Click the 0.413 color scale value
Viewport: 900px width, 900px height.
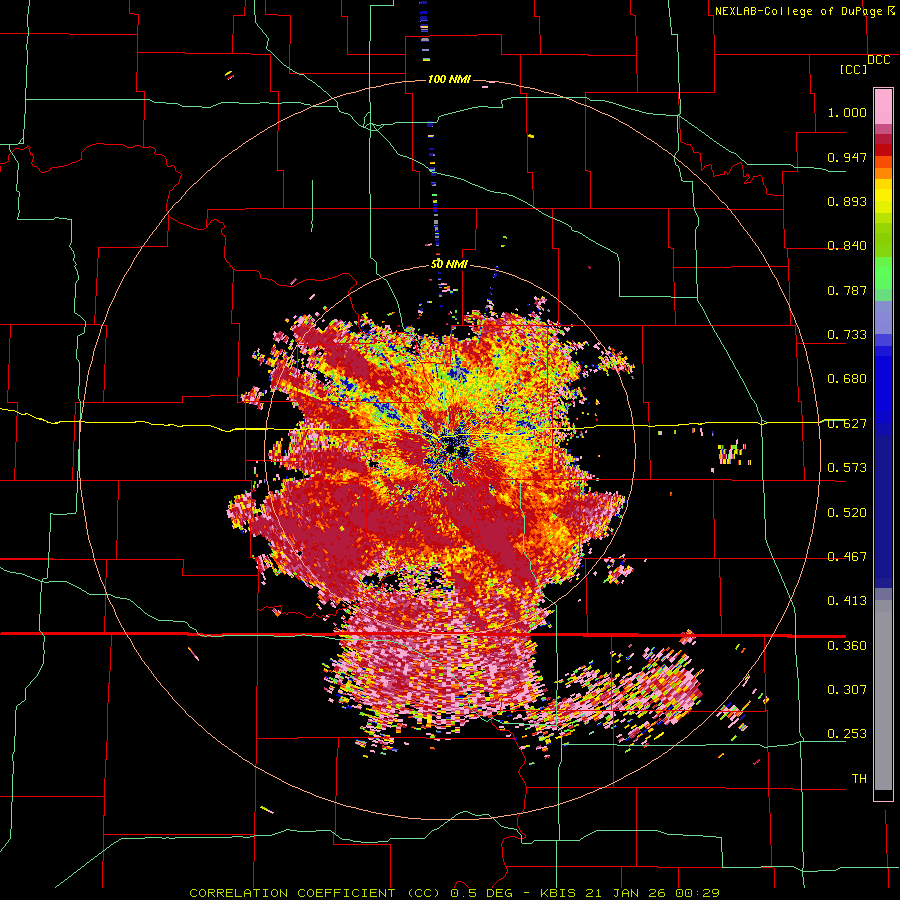pos(847,601)
